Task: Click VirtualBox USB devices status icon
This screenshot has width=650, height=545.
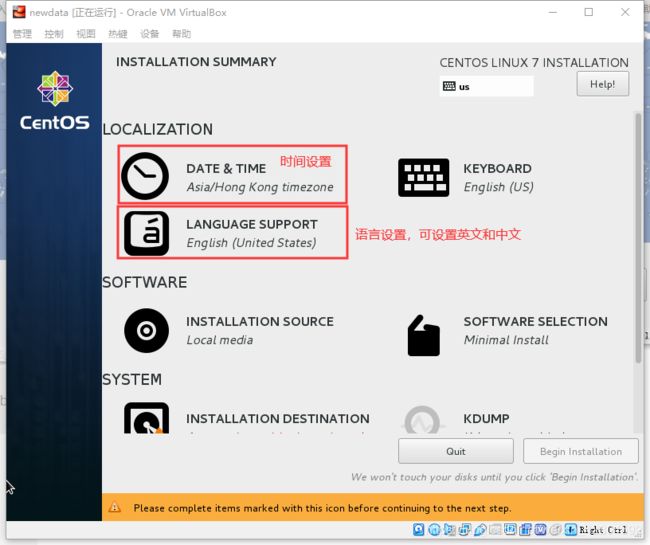Action: [480, 530]
